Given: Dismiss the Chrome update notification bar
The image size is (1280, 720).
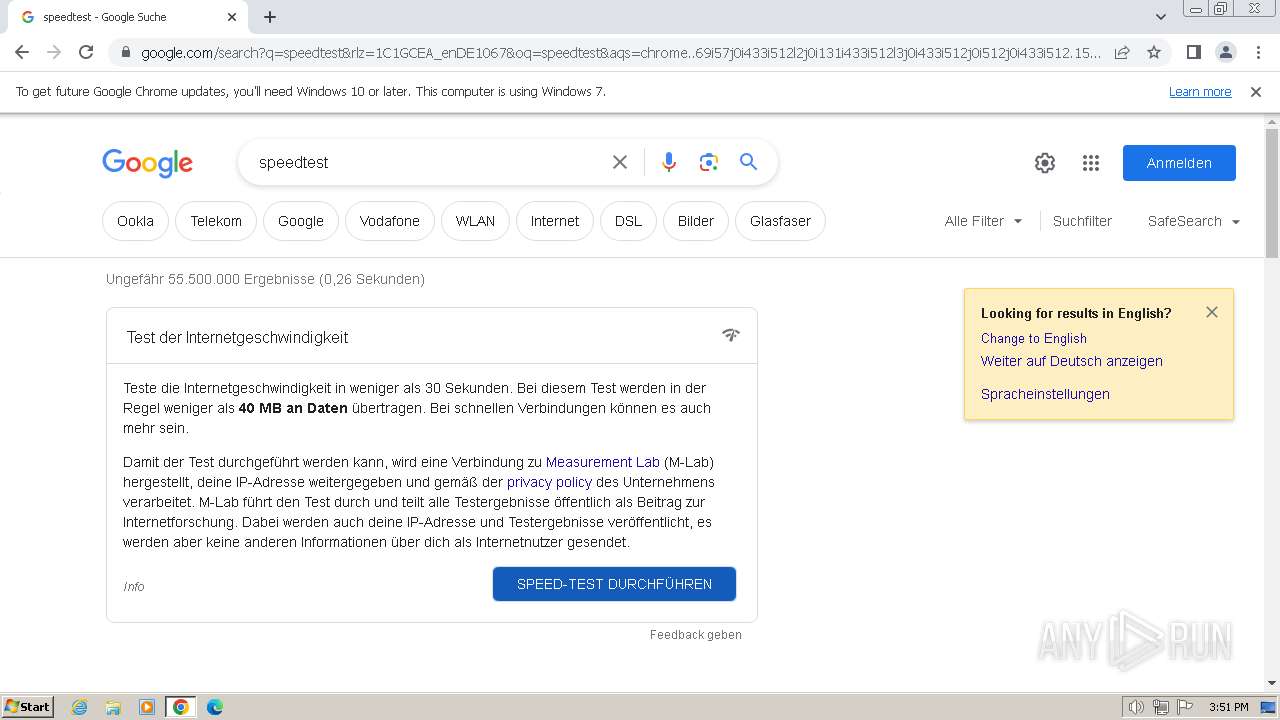Looking at the screenshot, I should [1256, 92].
